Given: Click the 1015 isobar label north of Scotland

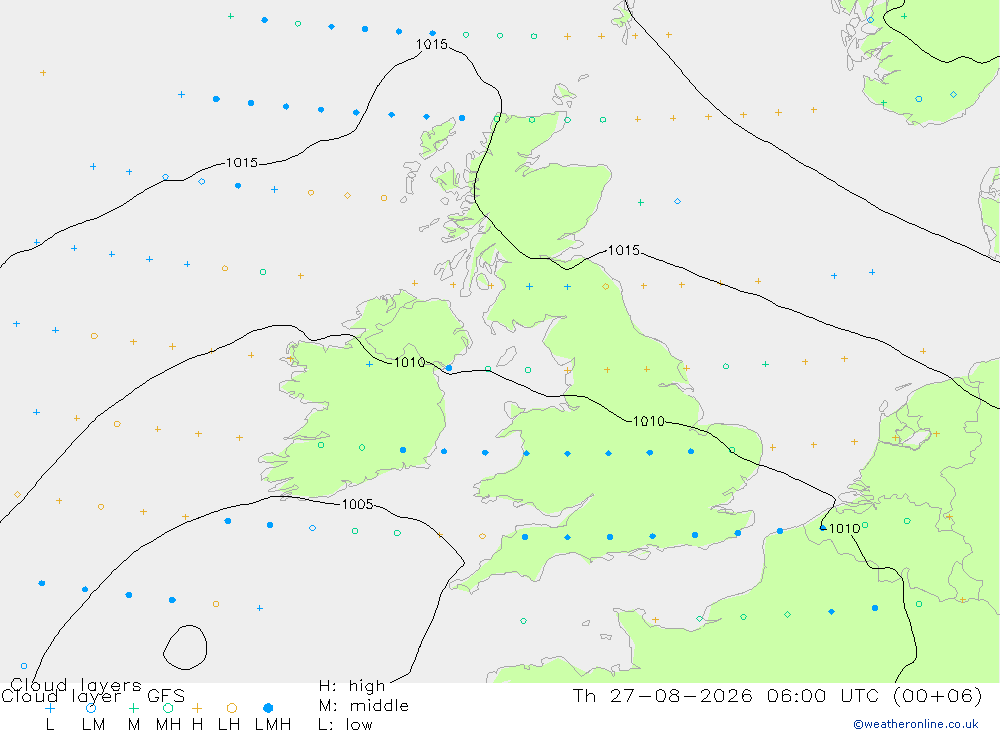Looking at the screenshot, I should tap(432, 45).
